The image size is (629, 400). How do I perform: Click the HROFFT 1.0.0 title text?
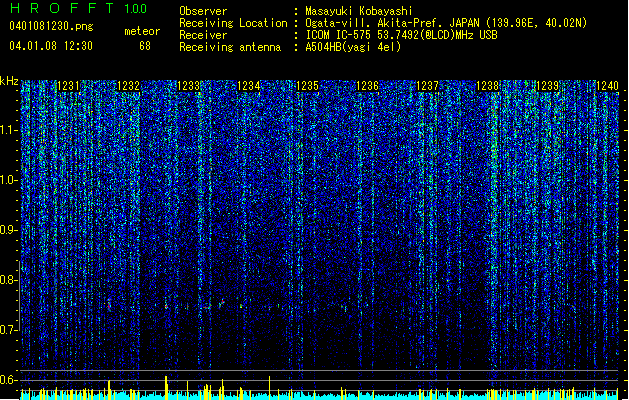(79, 8)
